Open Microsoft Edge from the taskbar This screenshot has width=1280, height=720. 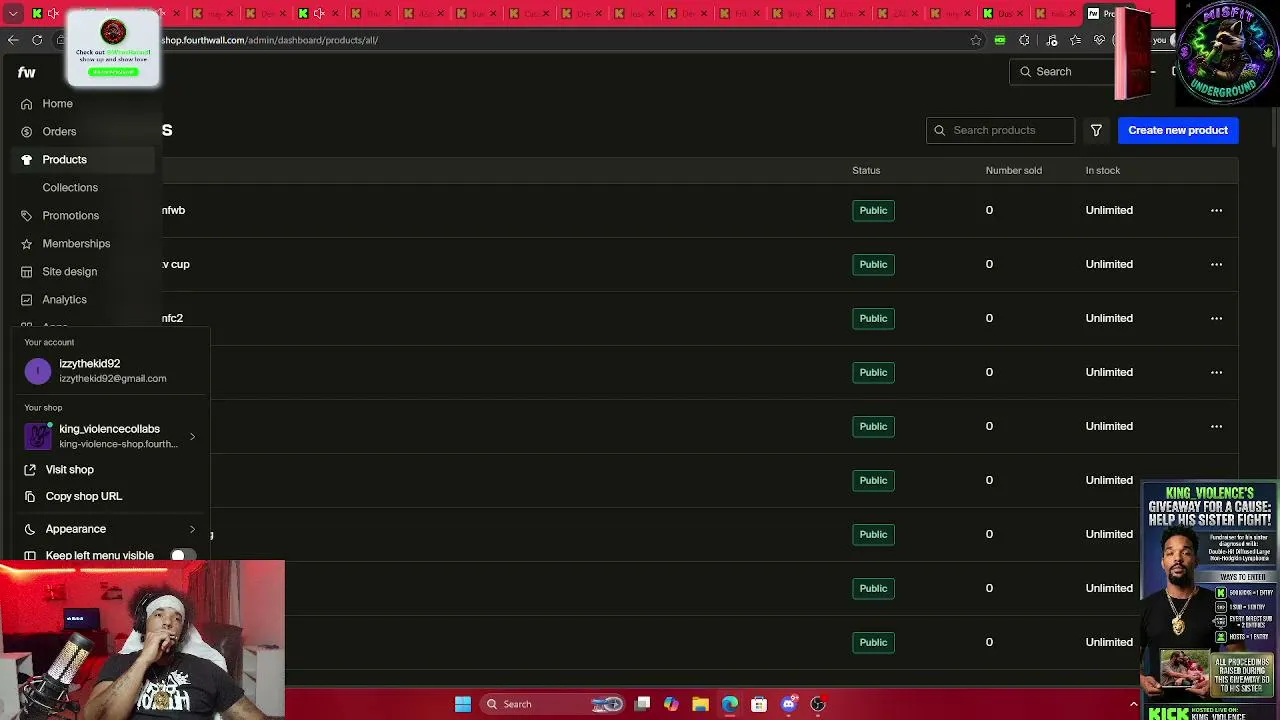(730, 704)
